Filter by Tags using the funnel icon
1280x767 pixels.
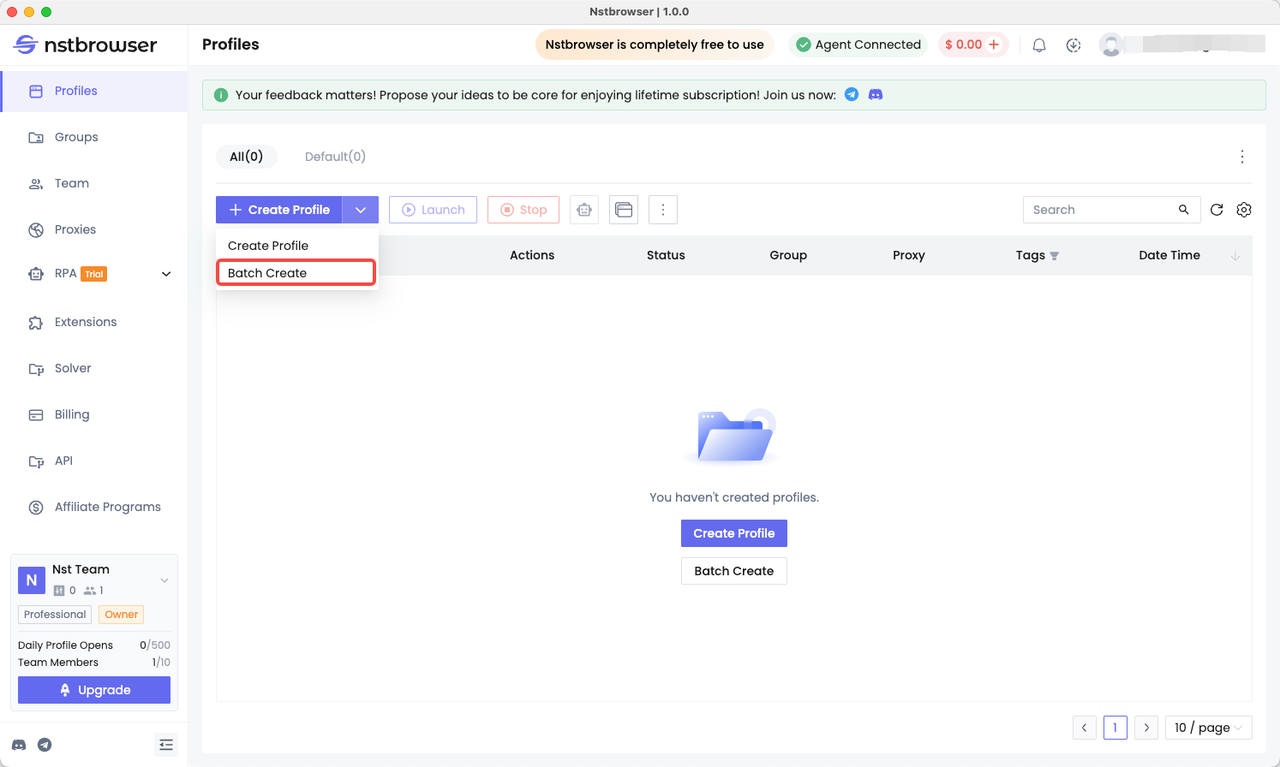[1054, 256]
